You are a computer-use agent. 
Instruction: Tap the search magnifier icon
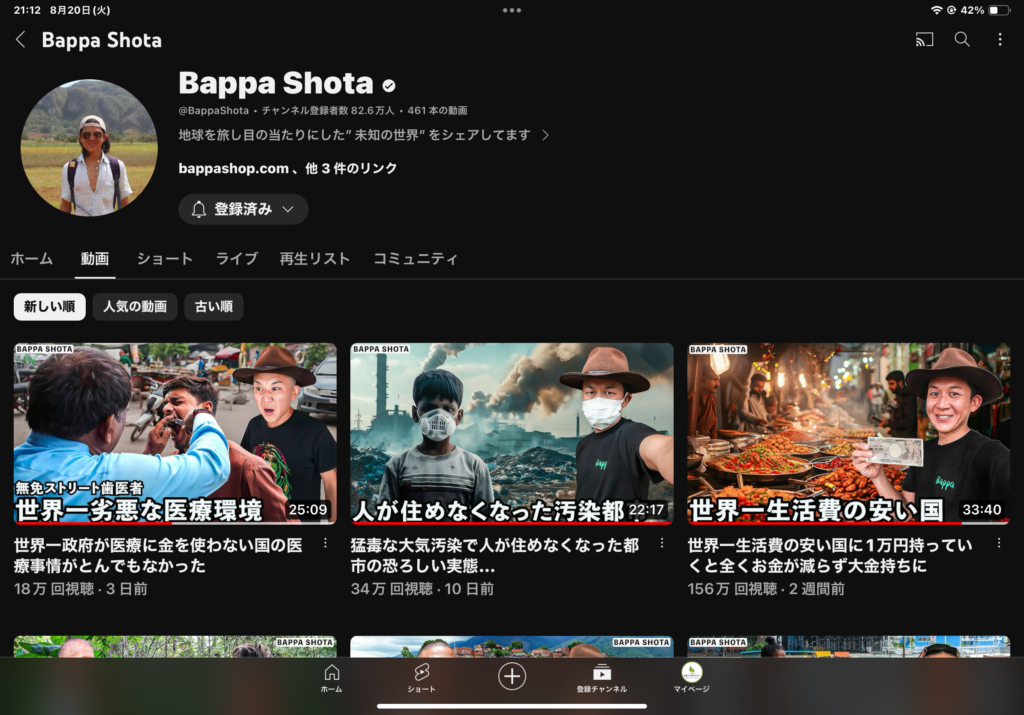[962, 40]
